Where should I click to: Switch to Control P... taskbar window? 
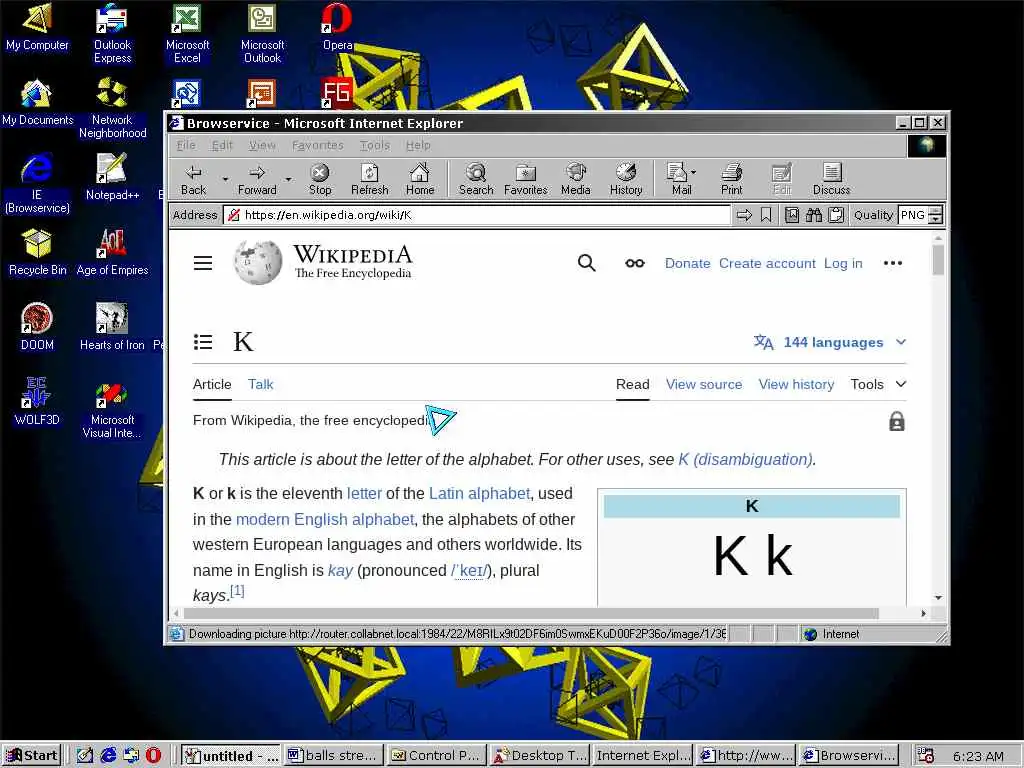pos(436,756)
